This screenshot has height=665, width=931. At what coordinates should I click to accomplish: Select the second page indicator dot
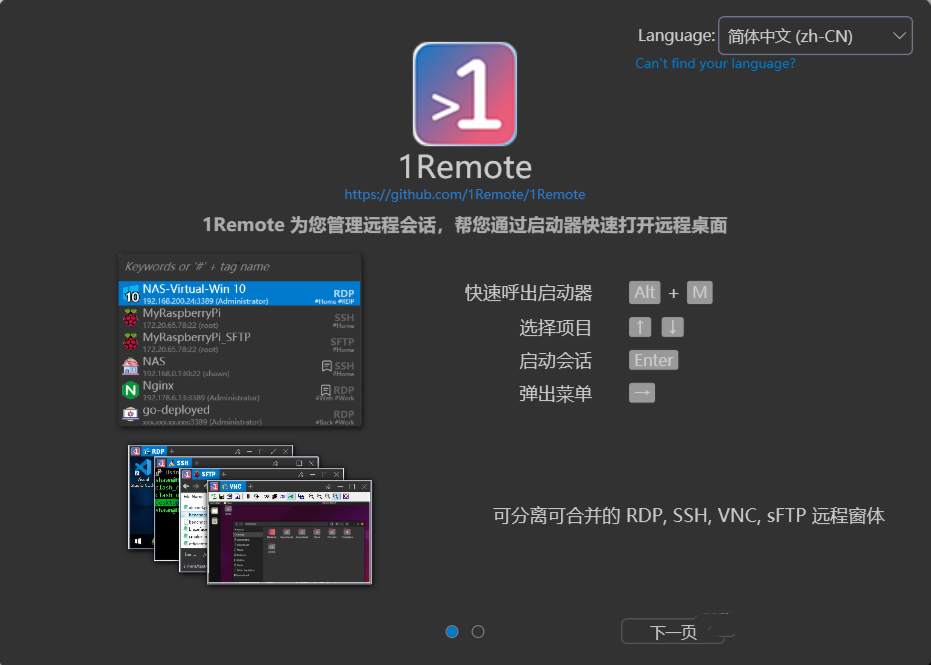[x=478, y=632]
